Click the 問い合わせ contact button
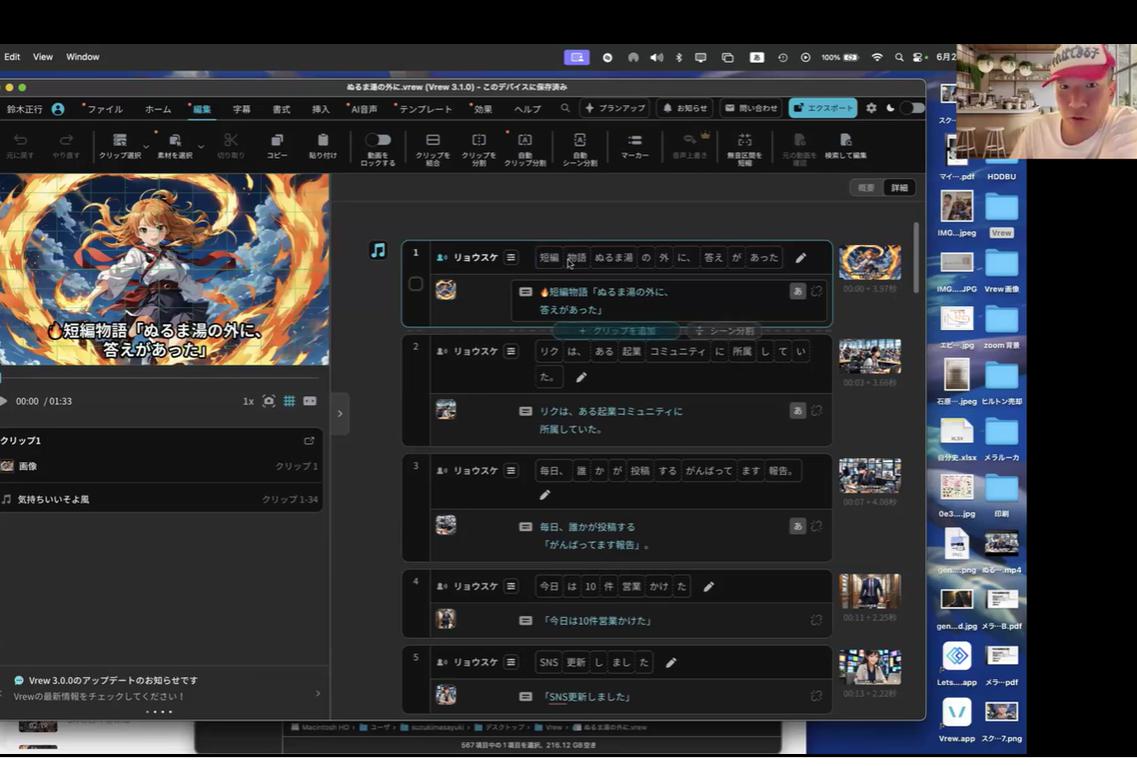 [751, 108]
